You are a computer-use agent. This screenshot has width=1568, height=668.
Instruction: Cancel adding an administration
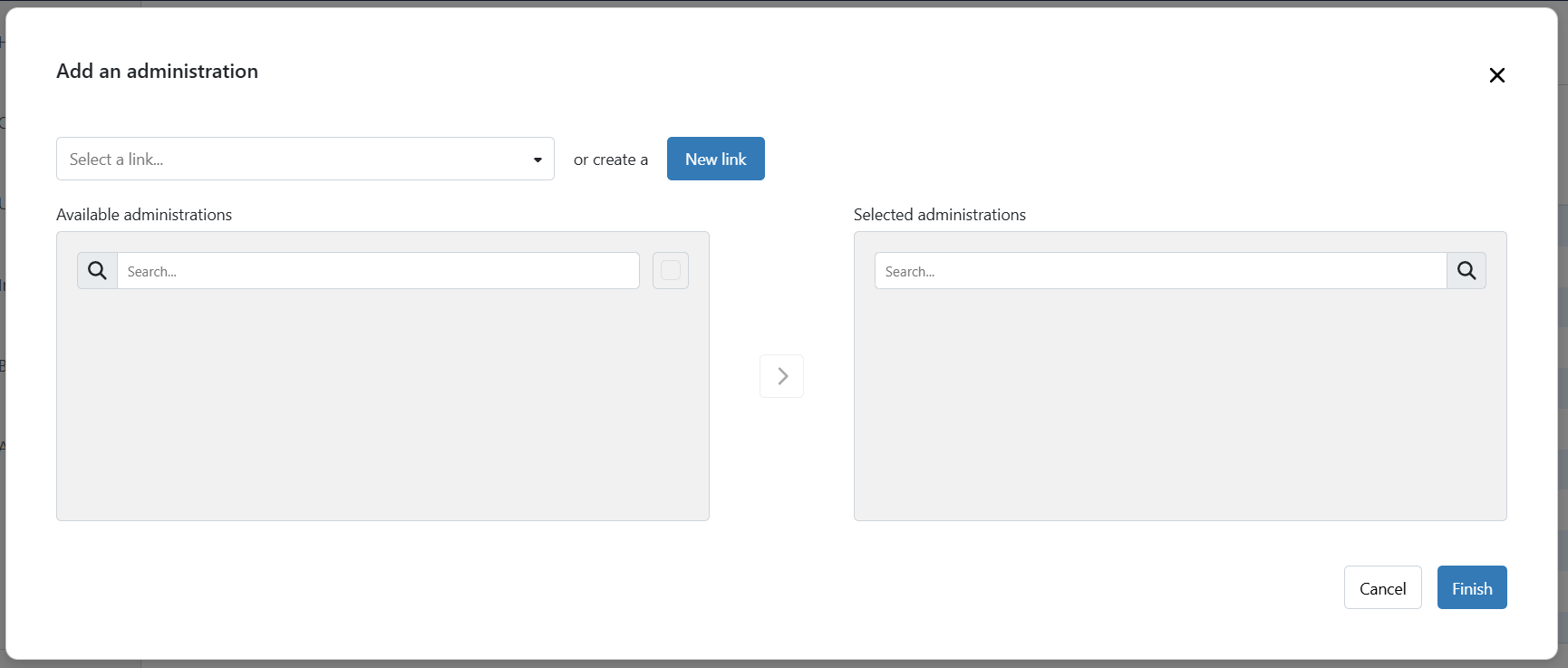coord(1382,587)
